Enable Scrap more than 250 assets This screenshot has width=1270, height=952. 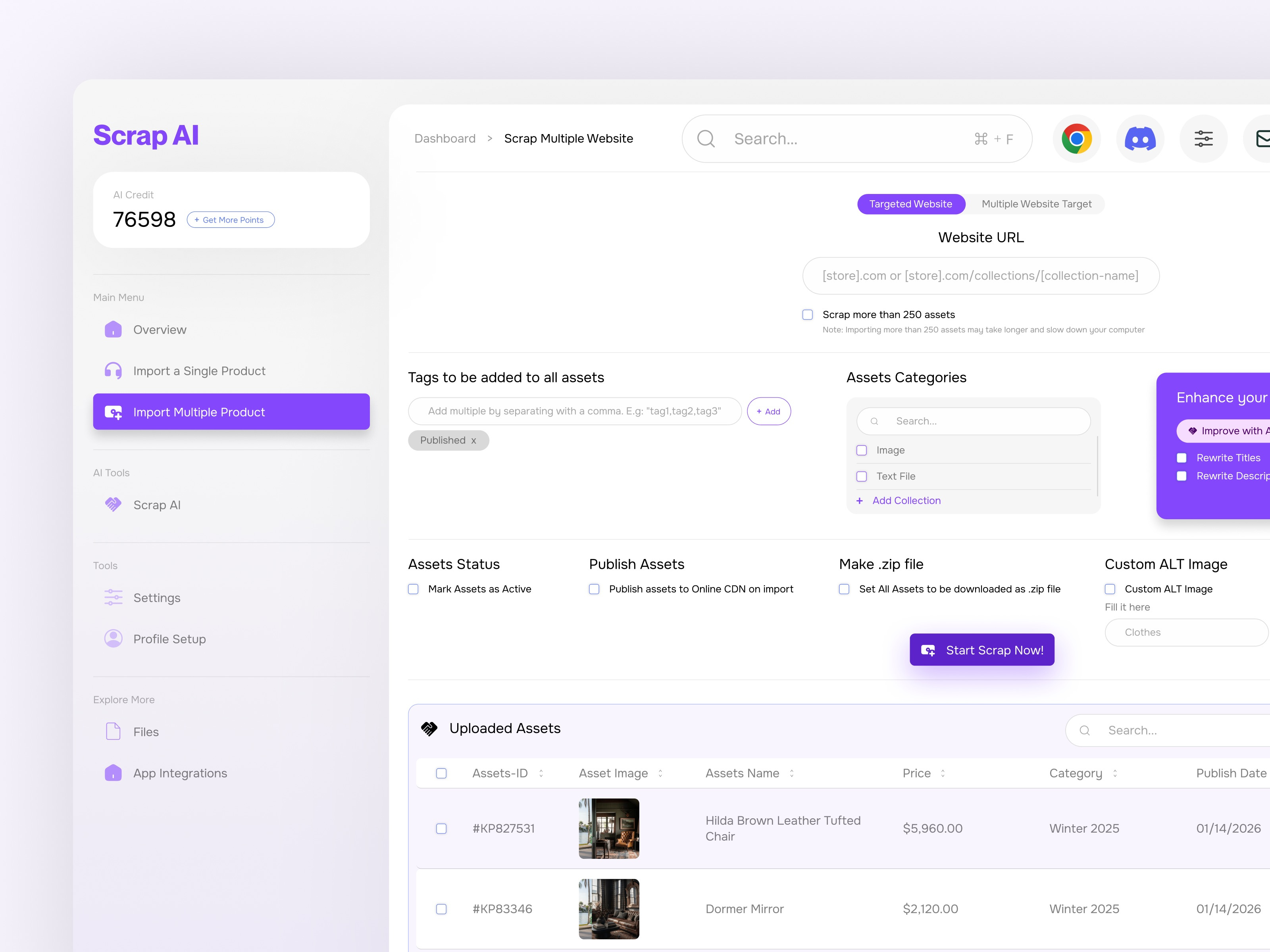[x=807, y=315]
